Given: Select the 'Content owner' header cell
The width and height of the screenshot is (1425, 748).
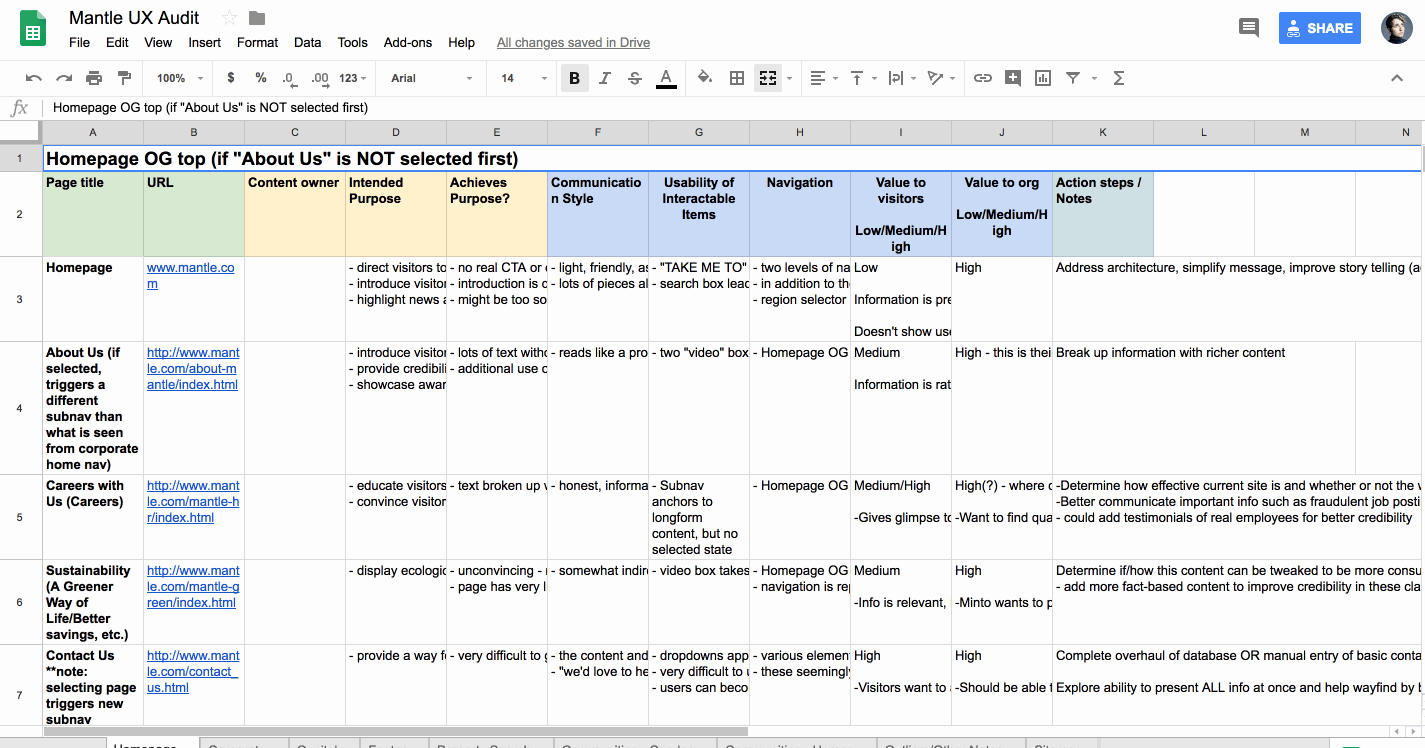Looking at the screenshot, I should coord(295,214).
